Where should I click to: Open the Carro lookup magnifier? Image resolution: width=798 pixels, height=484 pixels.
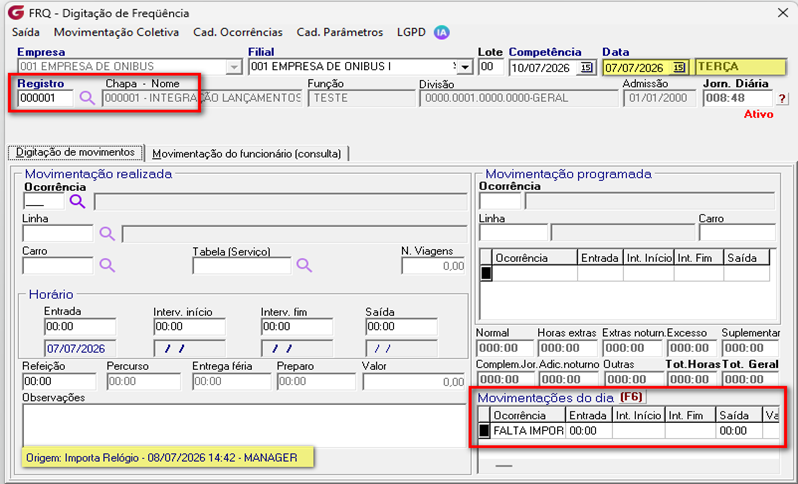click(107, 265)
